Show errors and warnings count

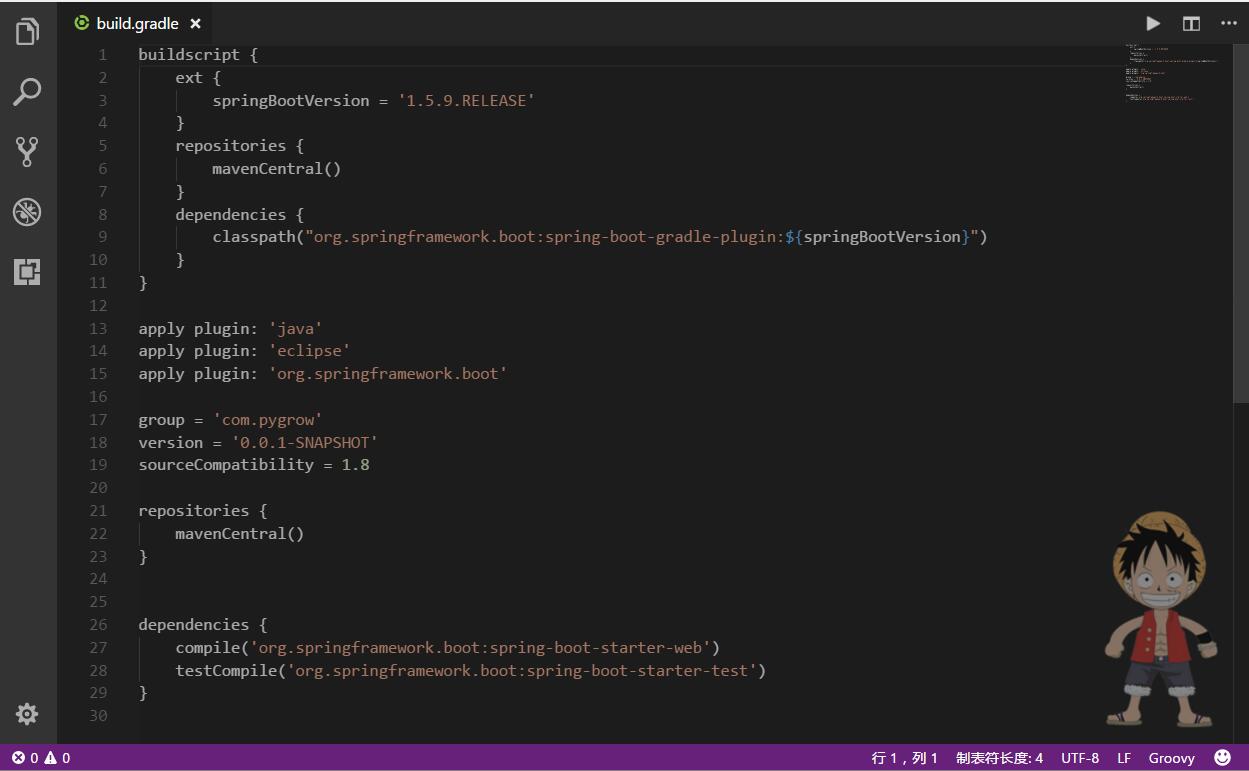tap(41, 758)
